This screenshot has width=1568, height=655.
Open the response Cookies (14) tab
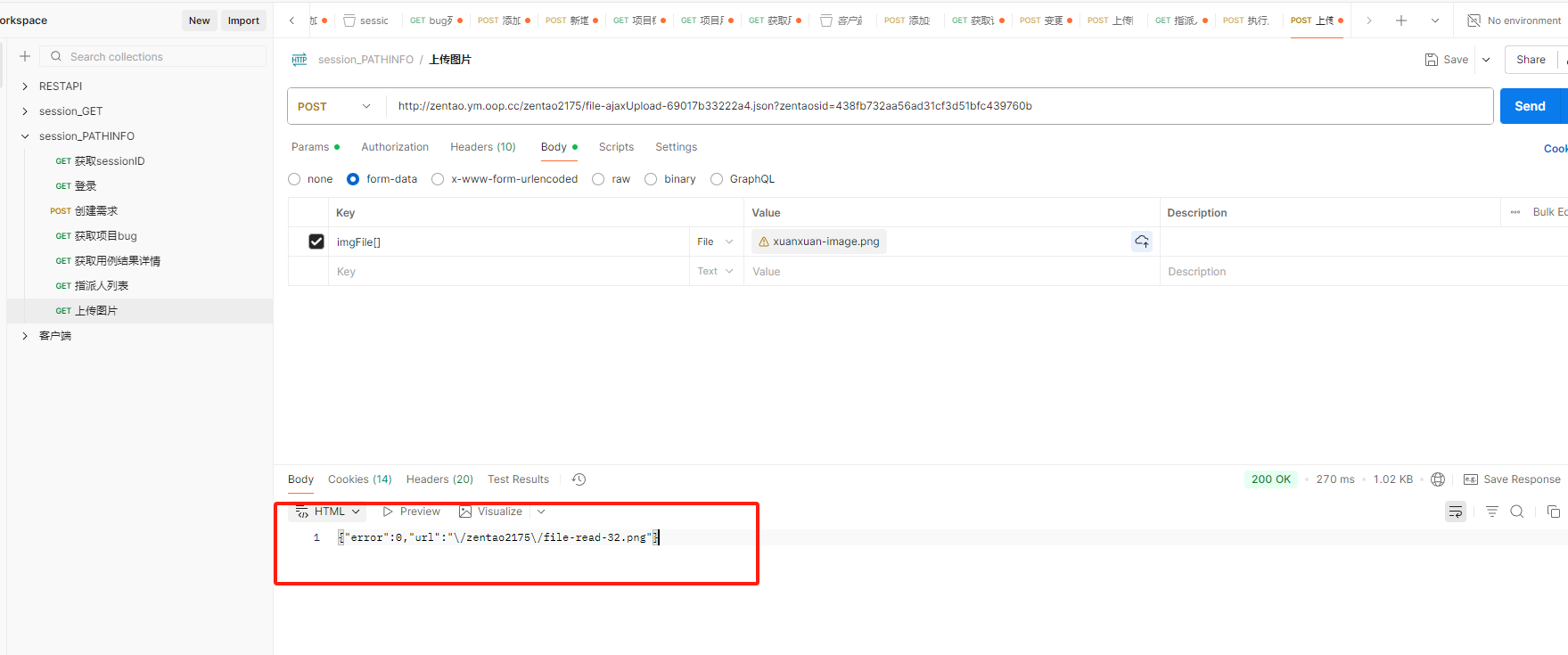[360, 479]
